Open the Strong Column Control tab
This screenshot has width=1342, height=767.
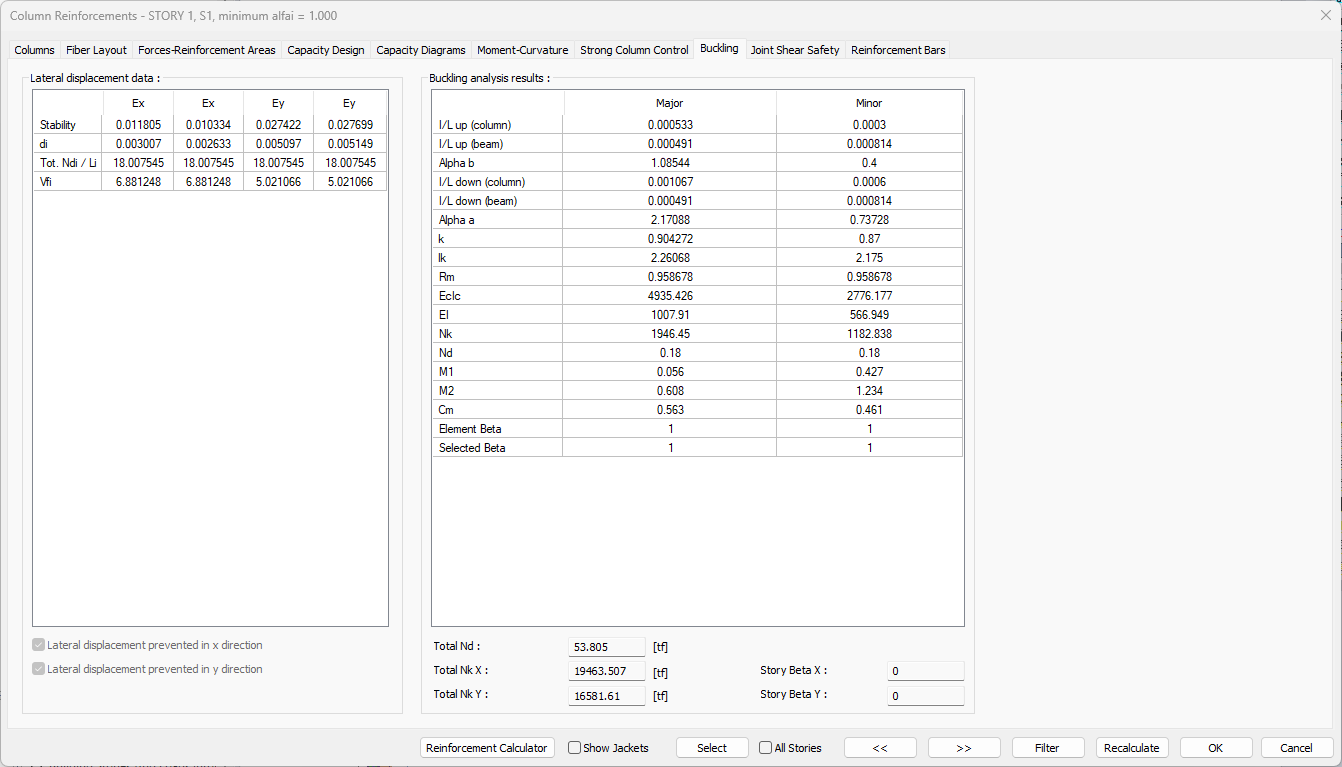click(634, 50)
